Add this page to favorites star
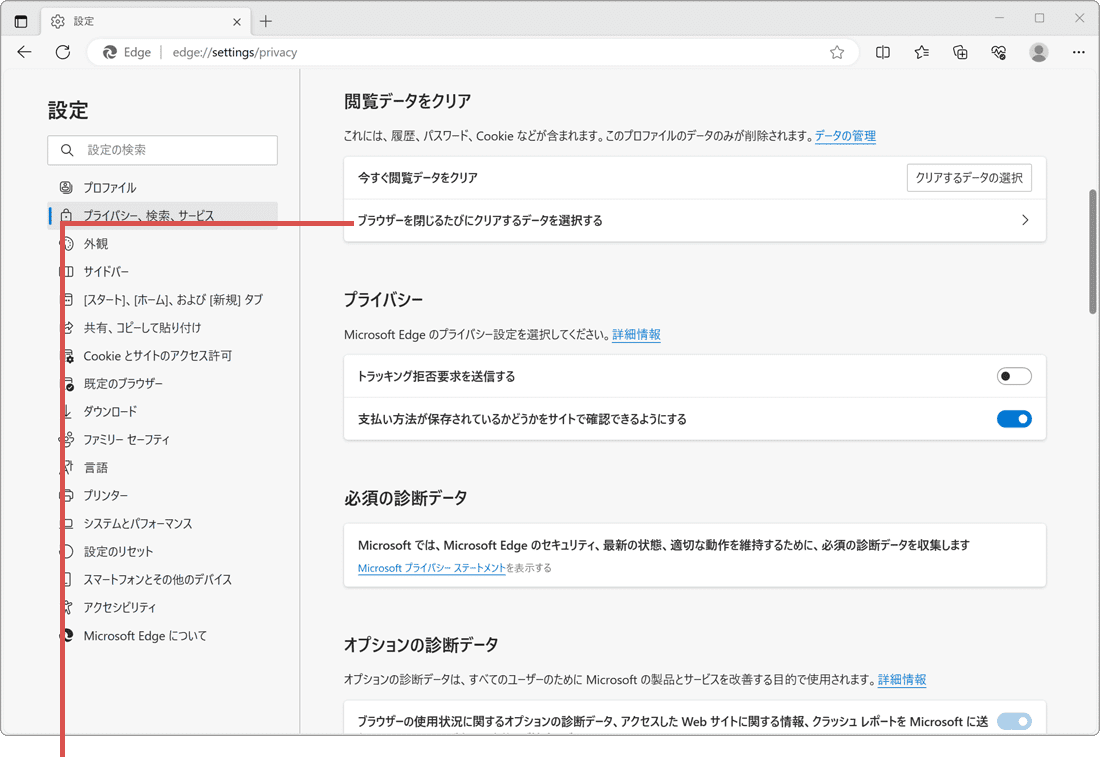The image size is (1100, 757). [x=837, y=52]
